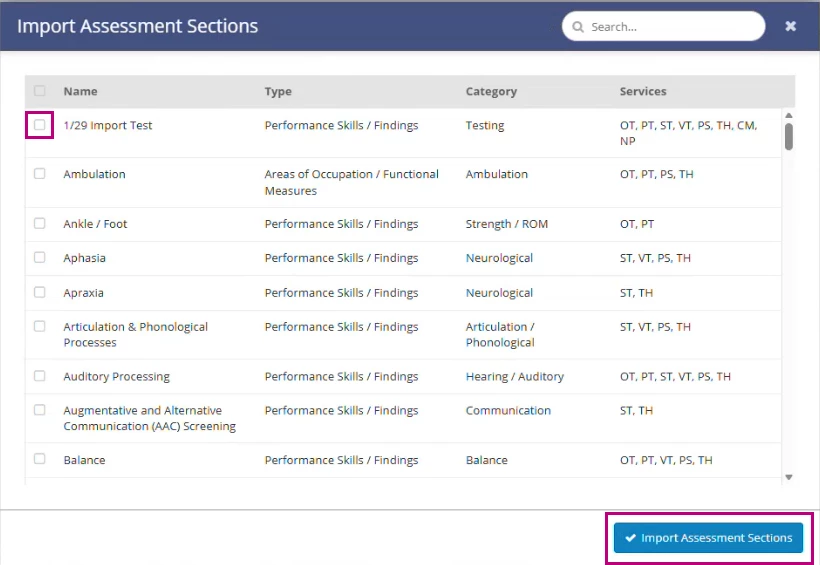Click Balance's services OT, PT, VT, PS, TH
820x565 pixels.
pyautogui.click(x=666, y=460)
